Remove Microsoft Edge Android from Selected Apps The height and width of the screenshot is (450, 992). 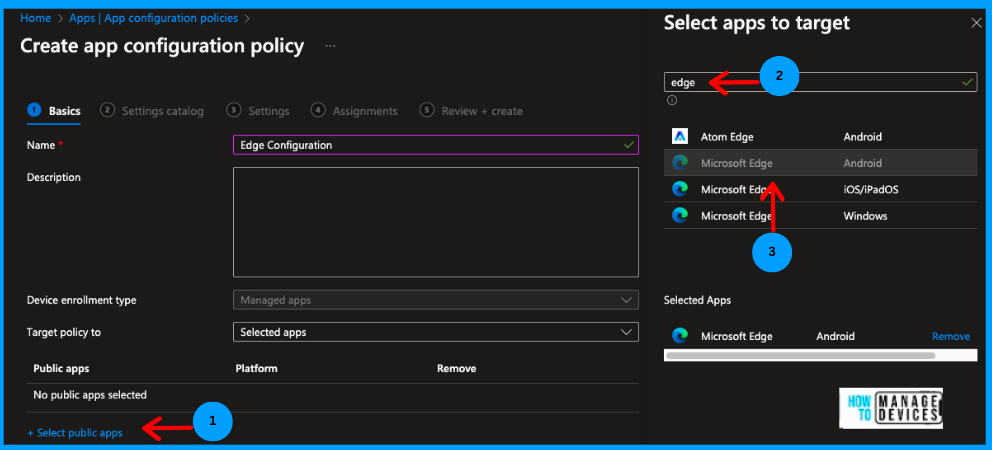point(951,336)
